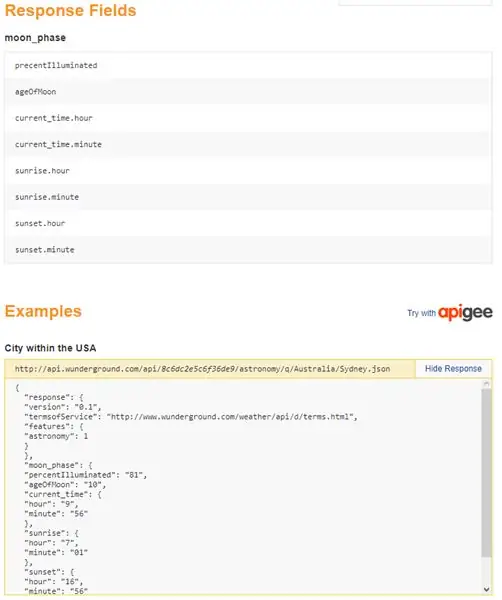Click the response box scrollbar thumb
Viewport: 502px width, 600px height.
tap(486, 473)
